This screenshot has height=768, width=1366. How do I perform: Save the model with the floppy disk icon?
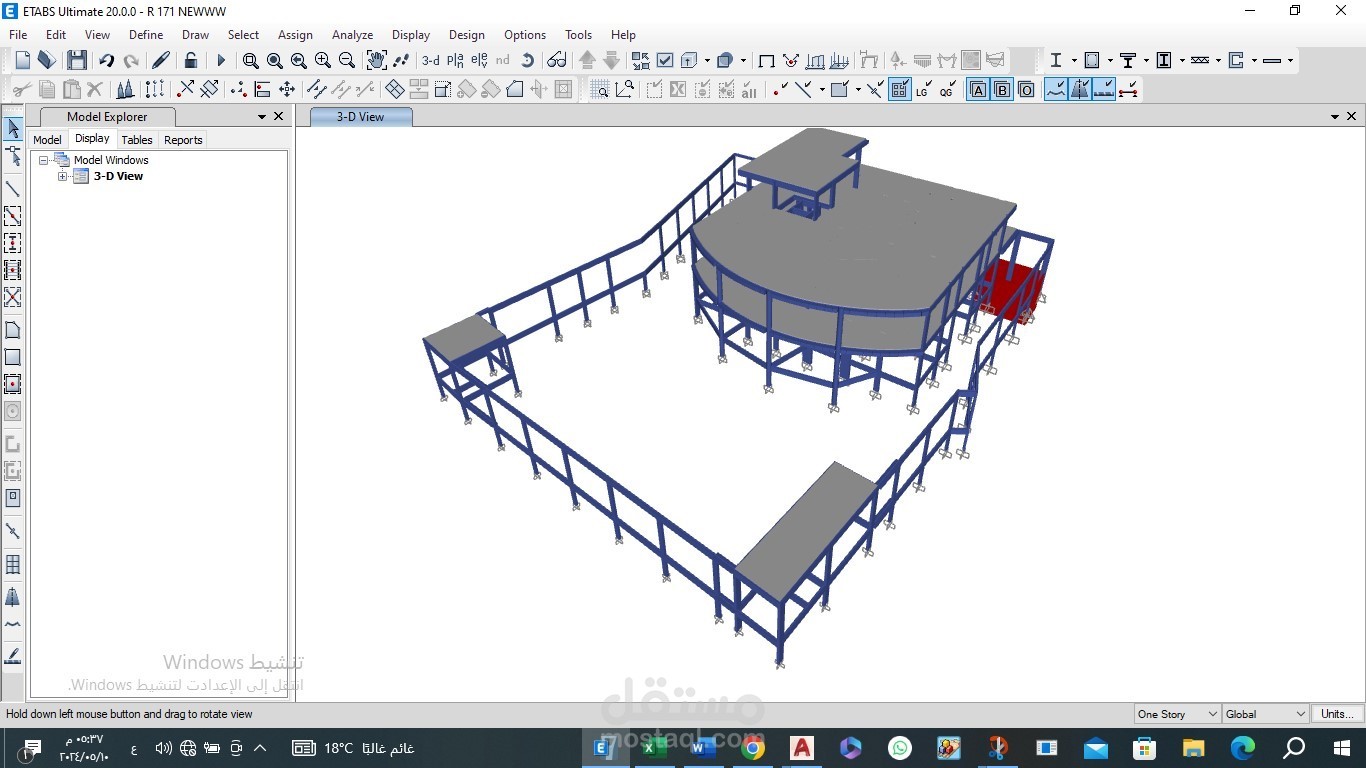[x=77, y=61]
